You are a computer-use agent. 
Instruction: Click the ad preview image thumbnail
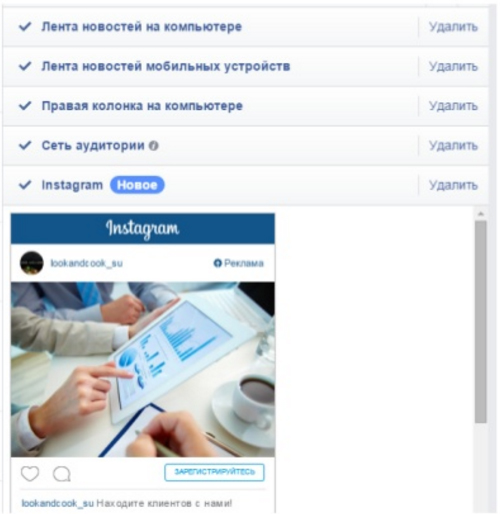(x=143, y=369)
